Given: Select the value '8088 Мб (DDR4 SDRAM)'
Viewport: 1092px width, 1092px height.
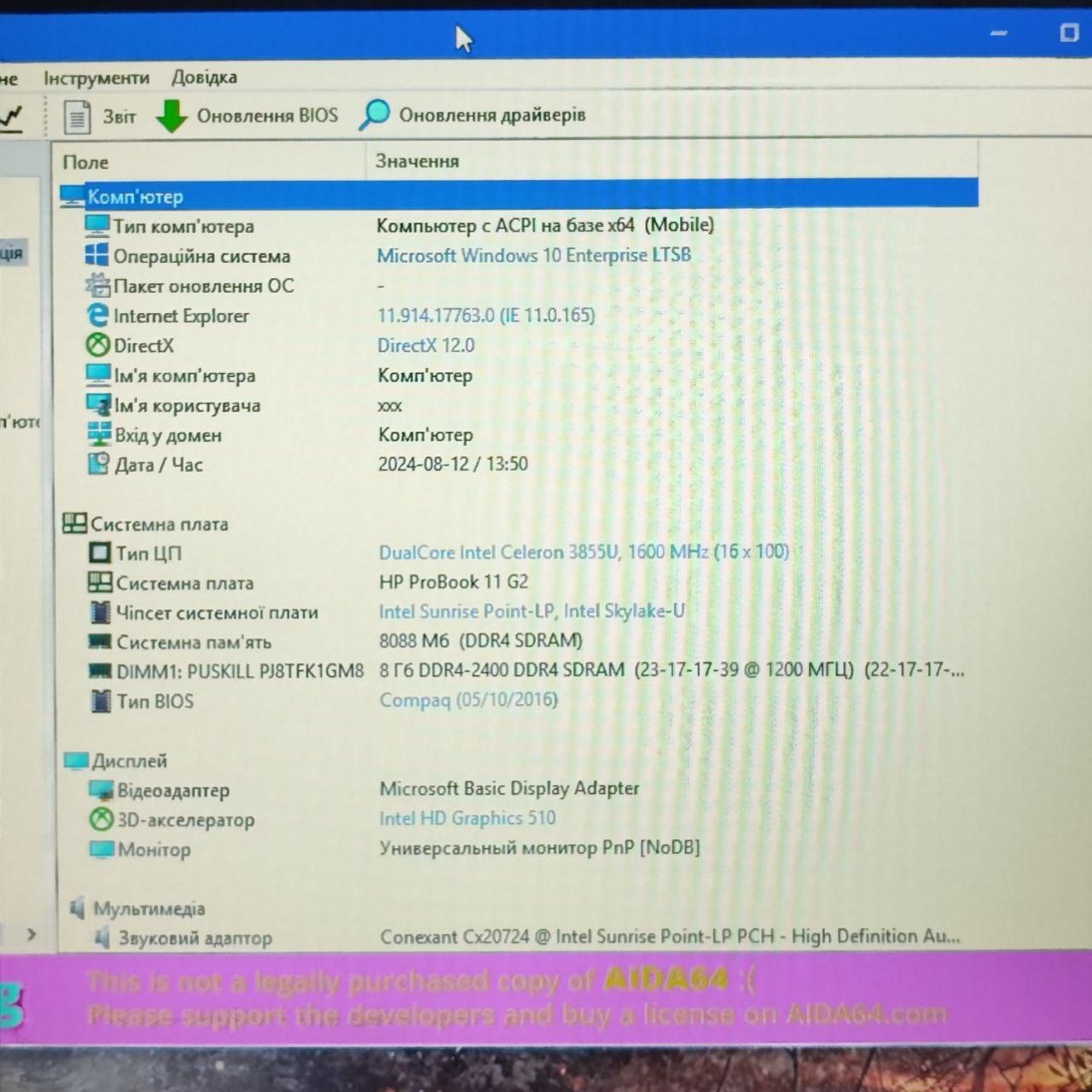Looking at the screenshot, I should point(481,641).
